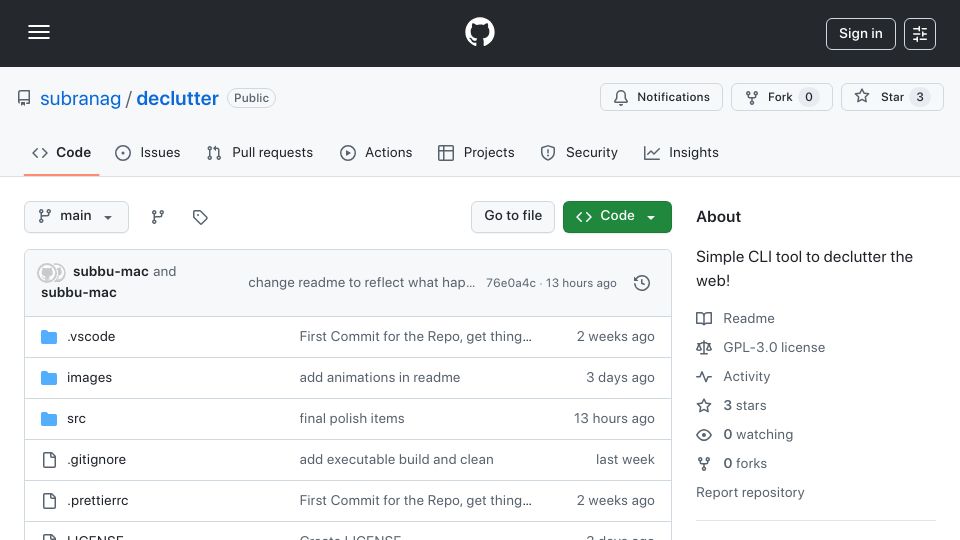Open the Insights tab
Viewport: 960px width, 540px height.
681,152
